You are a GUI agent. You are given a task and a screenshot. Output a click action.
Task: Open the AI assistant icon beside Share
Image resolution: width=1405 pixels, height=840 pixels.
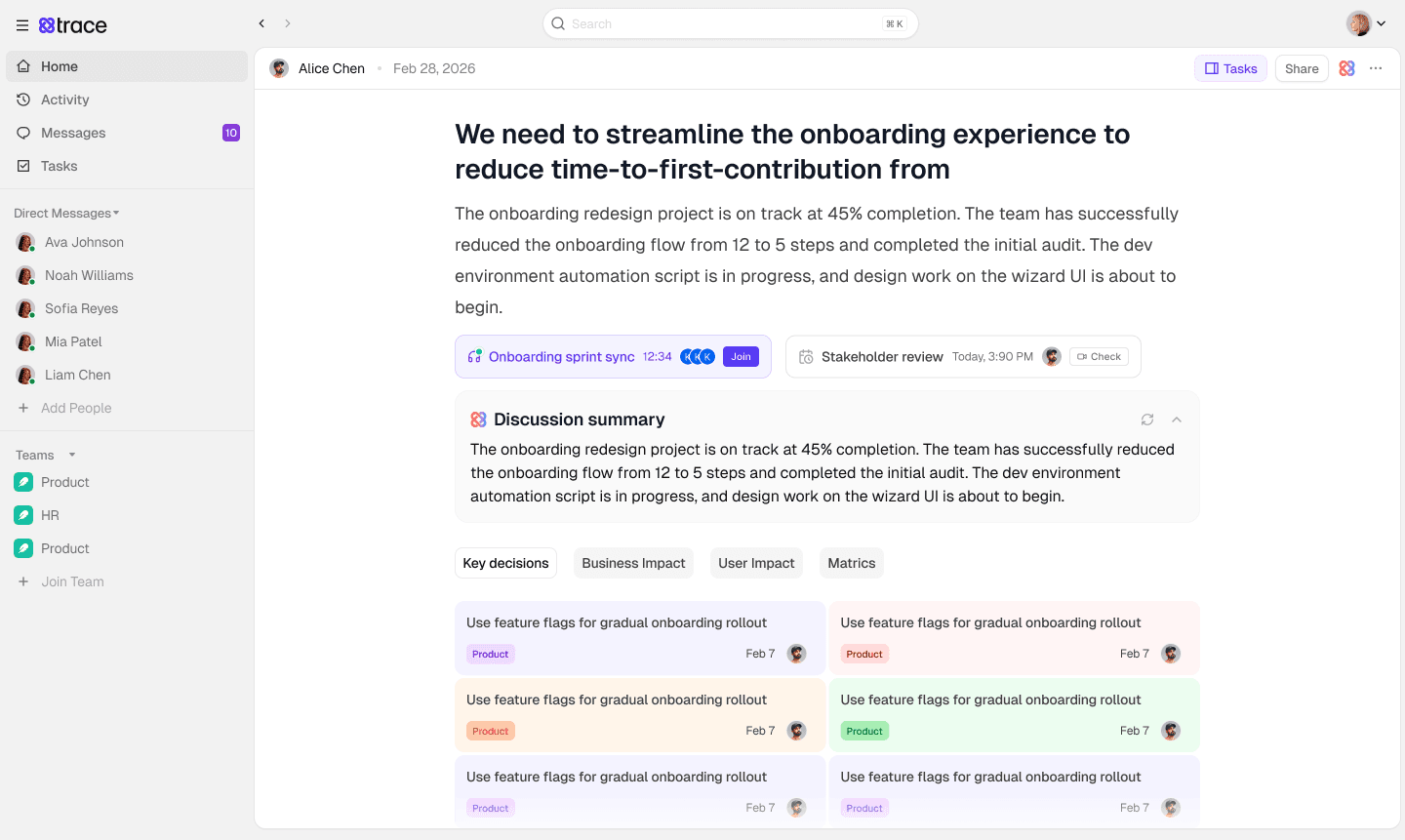click(1347, 68)
